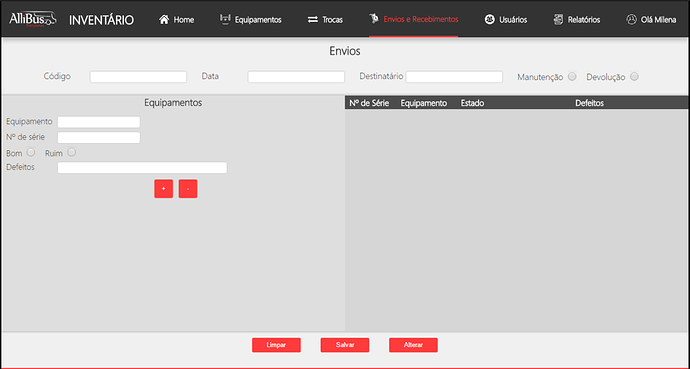Screen dimensions: 690x369
Task: Click the Equipamentos icon in navbar
Action: (225, 19)
